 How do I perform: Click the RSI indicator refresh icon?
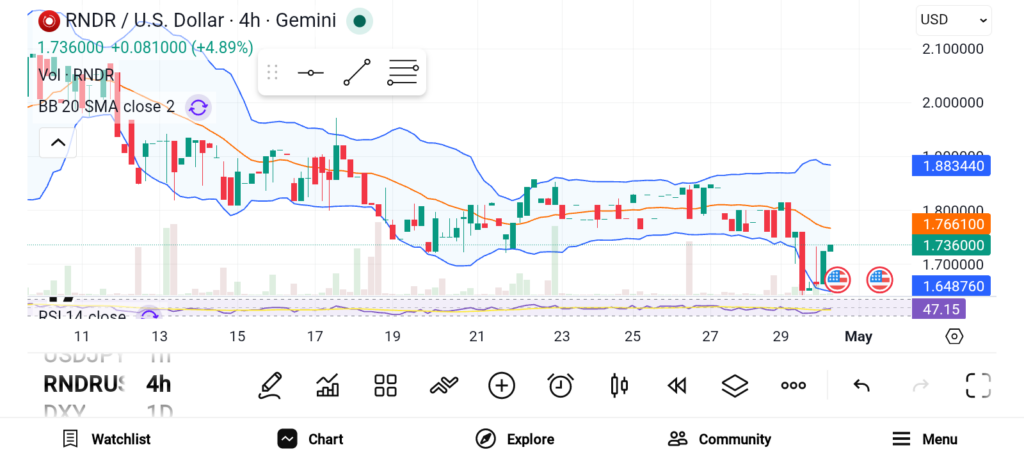(150, 315)
